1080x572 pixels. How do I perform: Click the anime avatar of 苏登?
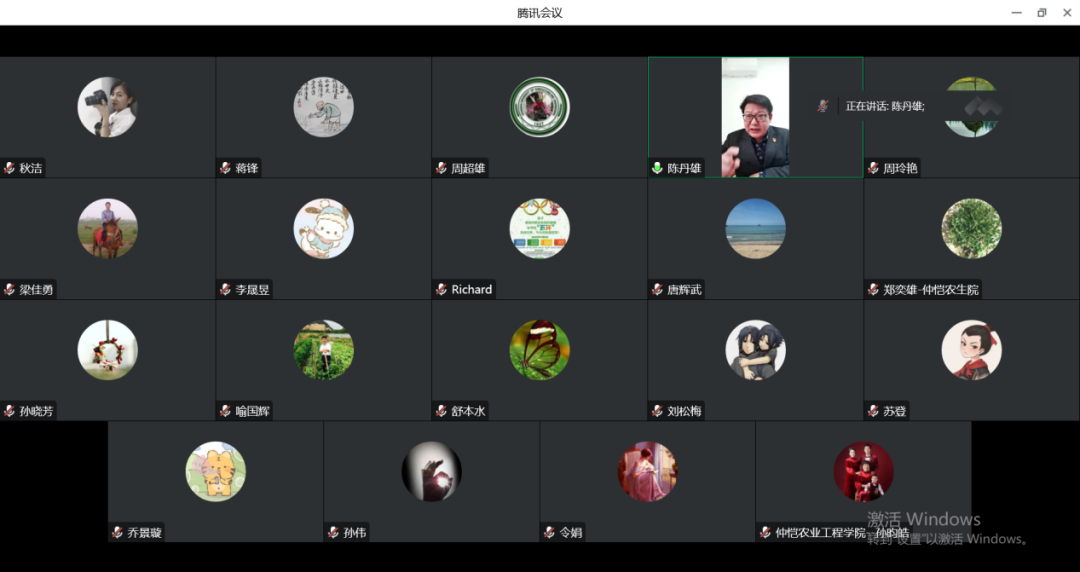tap(971, 350)
